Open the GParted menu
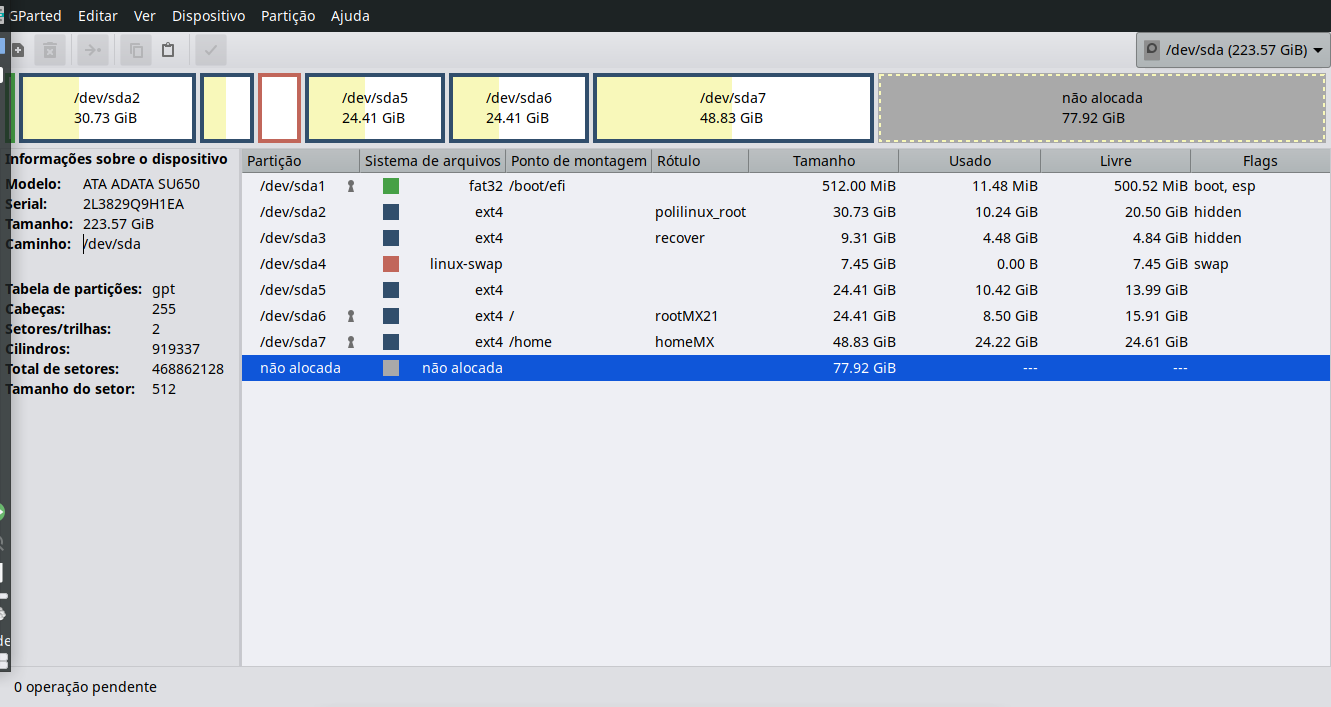Viewport: 1331px width, 707px height. [x=35, y=16]
